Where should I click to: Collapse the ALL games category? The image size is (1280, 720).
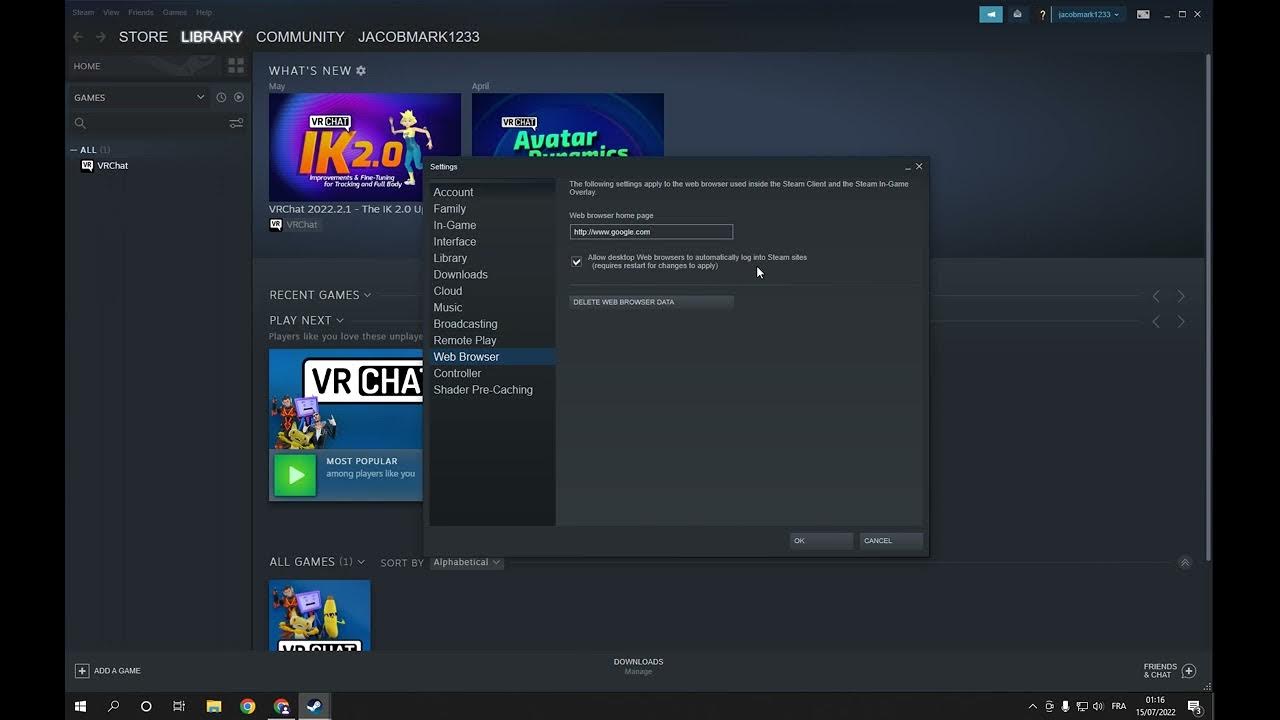[x=74, y=150]
